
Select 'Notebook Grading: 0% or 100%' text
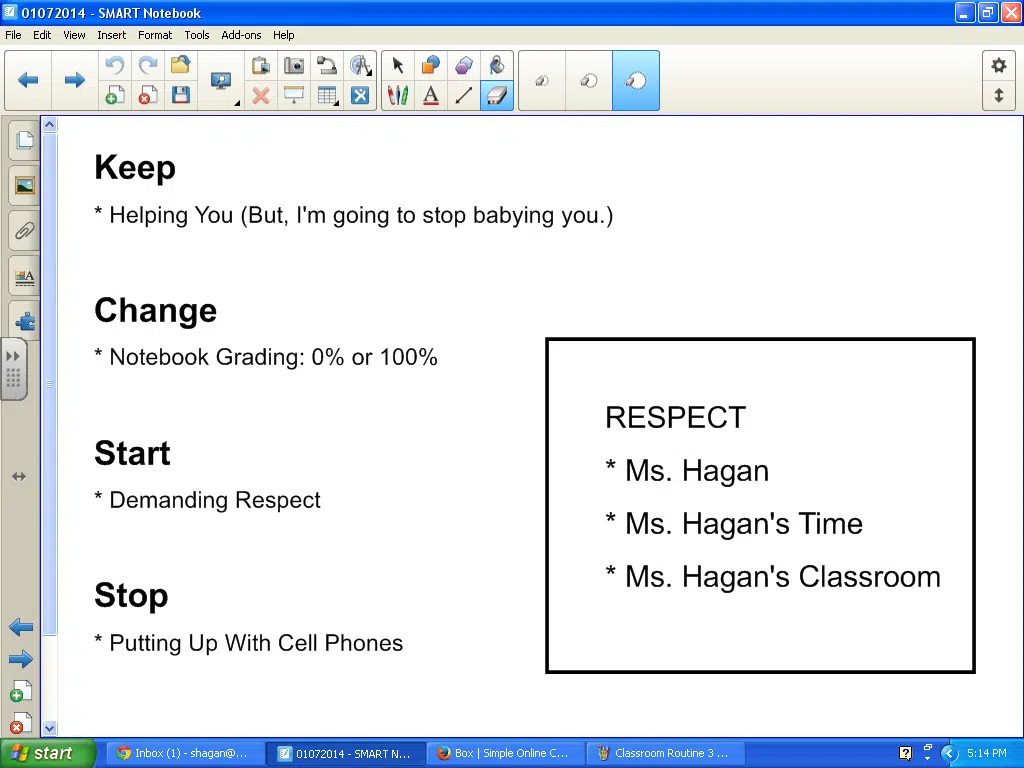[273, 357]
